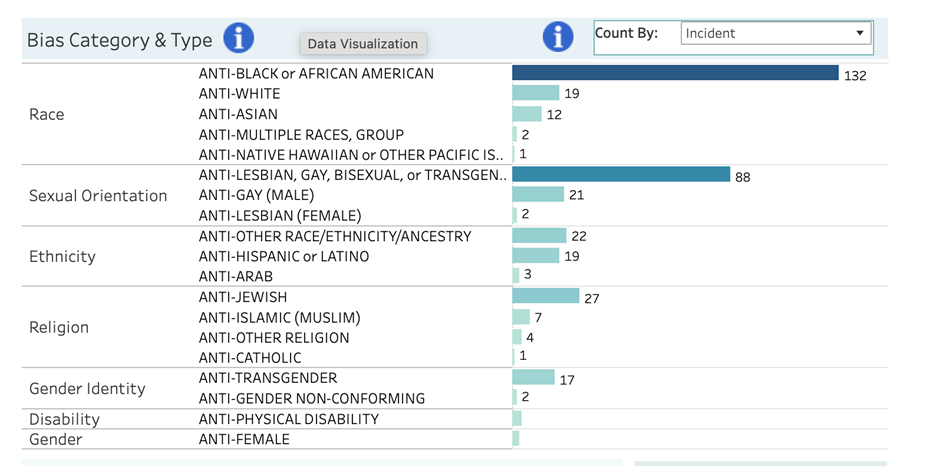
Task: Select the ANTI-HISPANIC or LATINO label
Action: pos(284,257)
